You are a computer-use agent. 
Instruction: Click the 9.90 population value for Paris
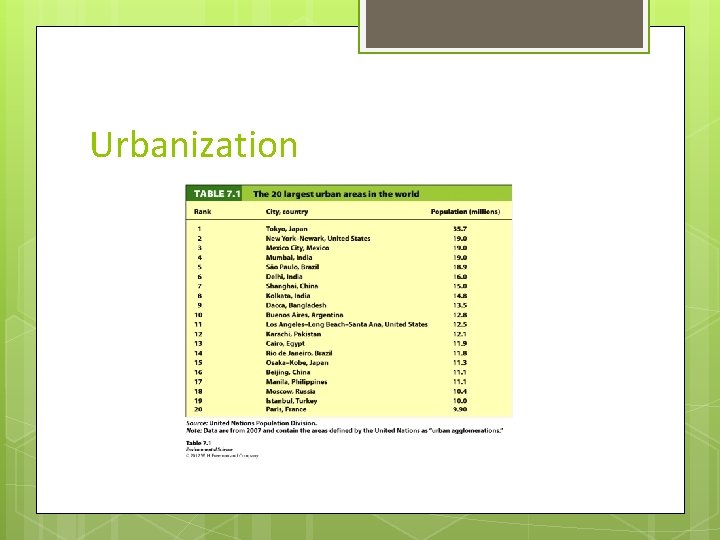tap(460, 409)
